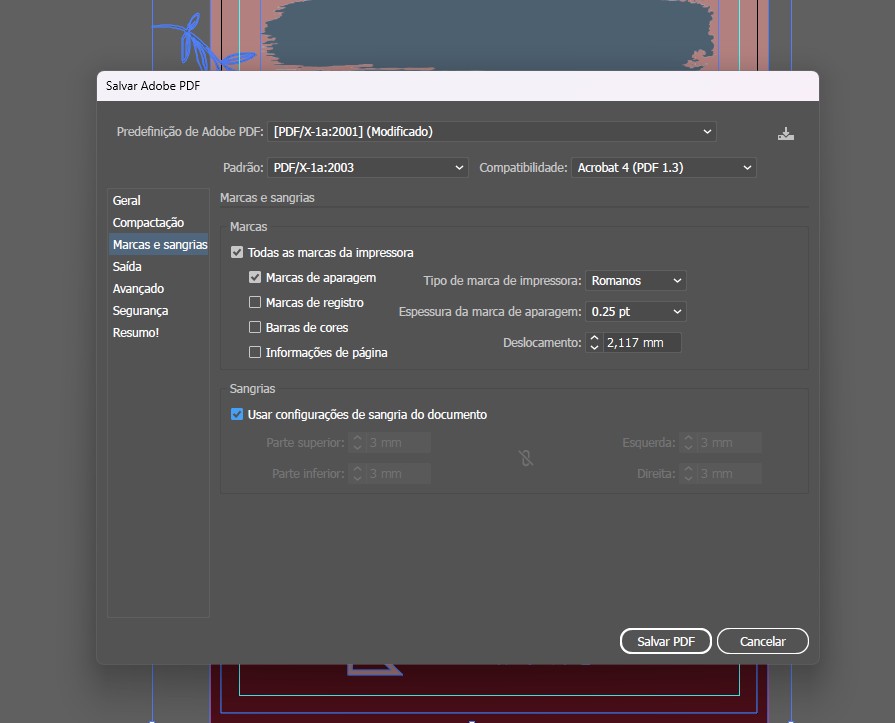Enable Marcas de registro checkbox
The height and width of the screenshot is (723, 895).
255,302
